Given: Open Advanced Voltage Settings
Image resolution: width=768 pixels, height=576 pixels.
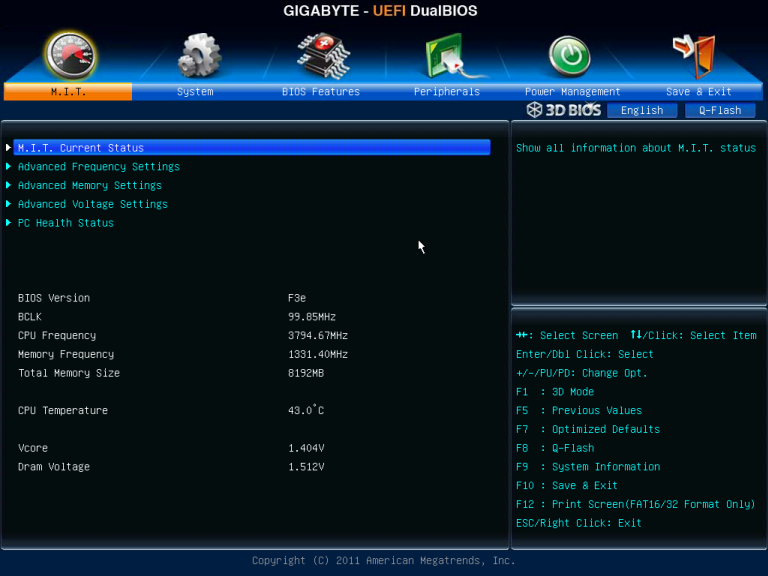Looking at the screenshot, I should (93, 204).
